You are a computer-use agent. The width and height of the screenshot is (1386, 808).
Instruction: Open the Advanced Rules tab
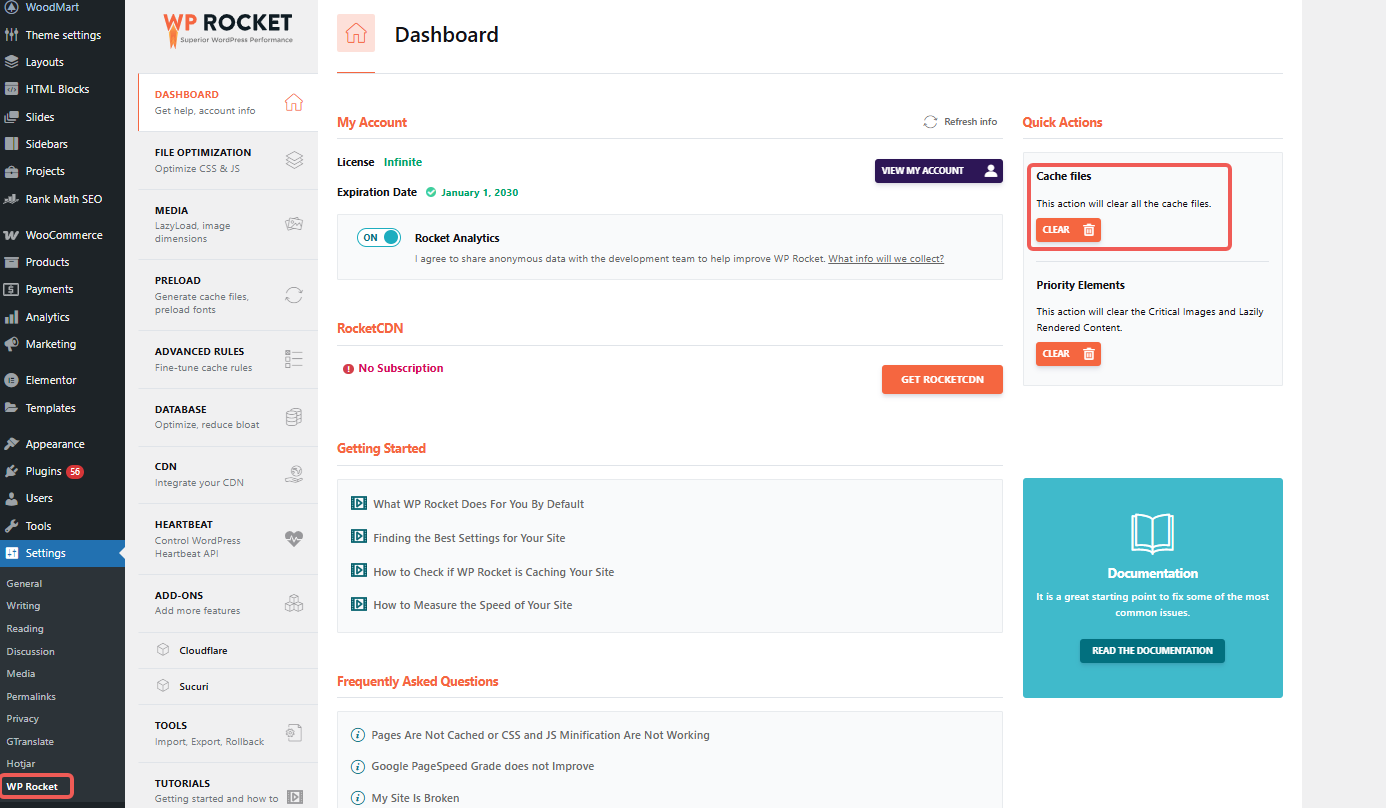228,359
